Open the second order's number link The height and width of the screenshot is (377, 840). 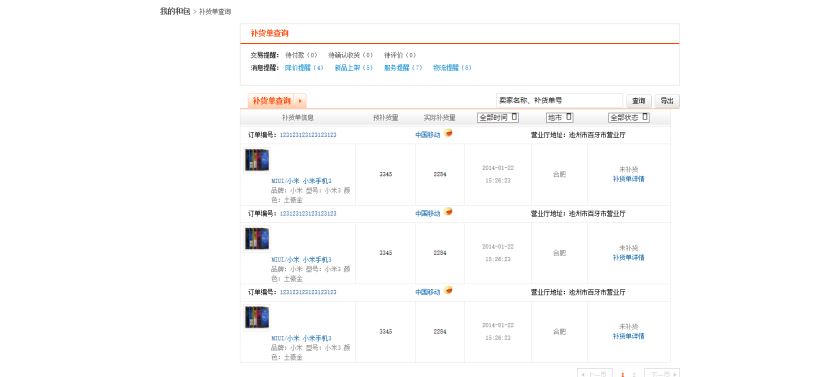tap(308, 214)
